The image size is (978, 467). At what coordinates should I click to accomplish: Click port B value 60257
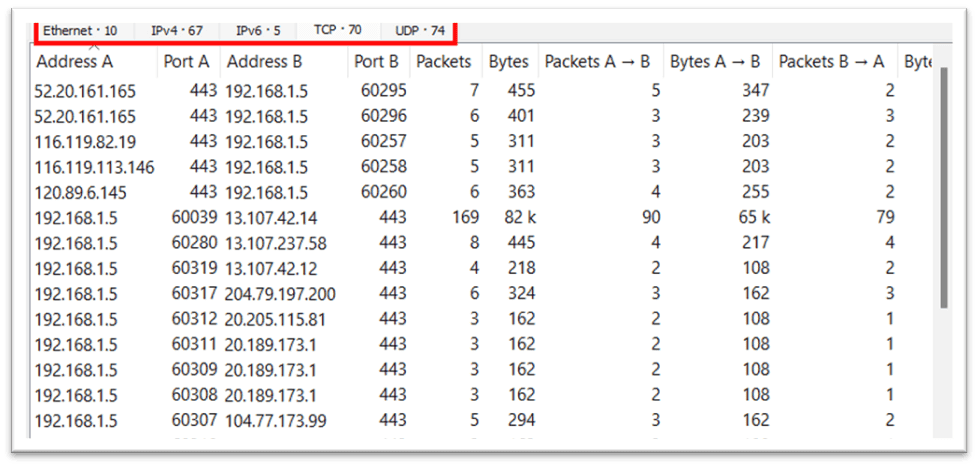tap(384, 142)
